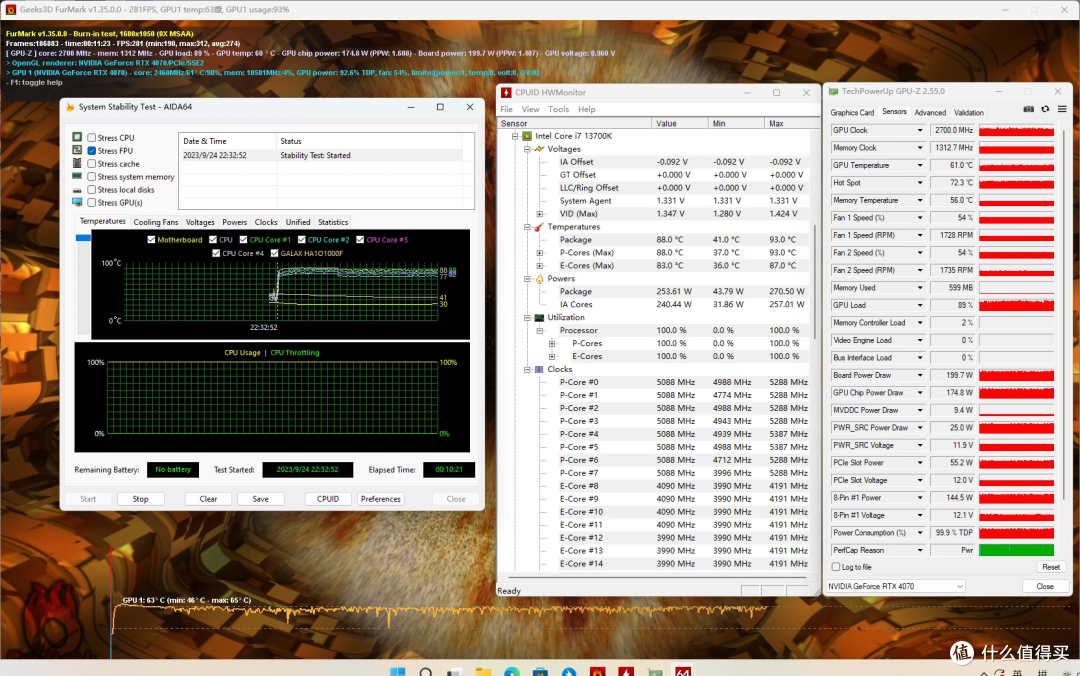This screenshot has height=676, width=1080.
Task: Click the GPU Temperature red sensor graph
Action: pos(1017,165)
